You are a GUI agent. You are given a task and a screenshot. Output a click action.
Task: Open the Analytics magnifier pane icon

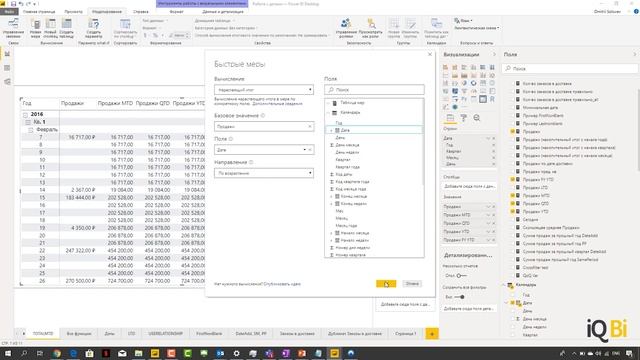tap(477, 118)
